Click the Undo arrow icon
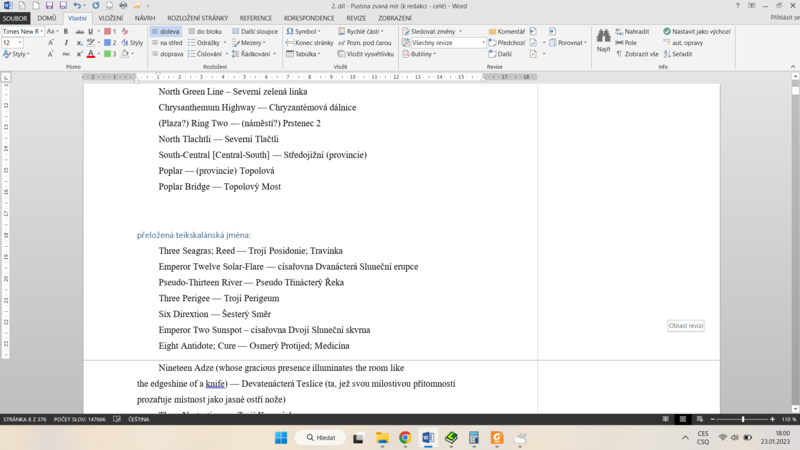The width and height of the screenshot is (800, 450). click(x=77, y=6)
